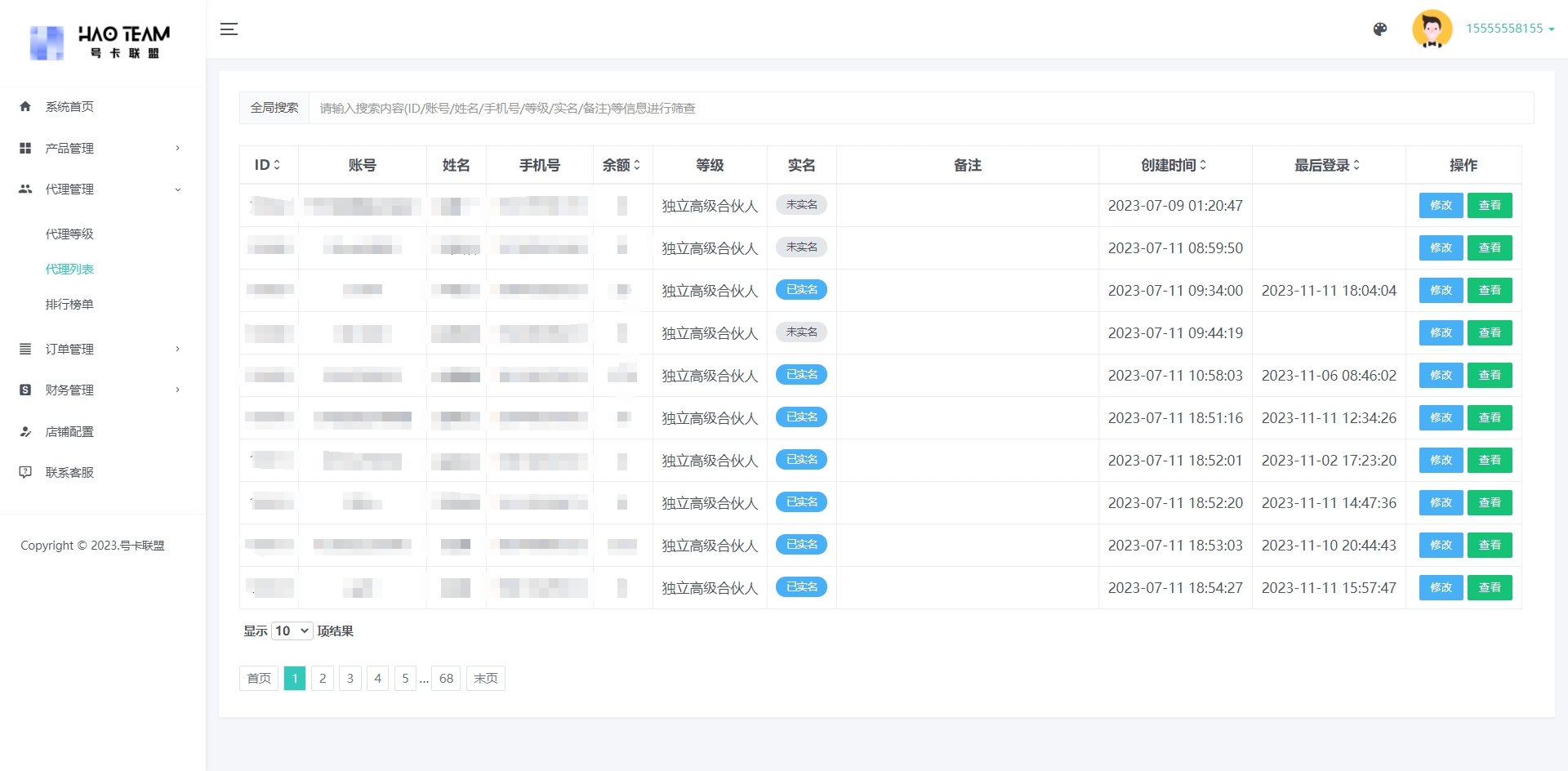Click the hamburger menu toggle icon
Viewport: 1568px width, 771px height.
pyautogui.click(x=229, y=29)
